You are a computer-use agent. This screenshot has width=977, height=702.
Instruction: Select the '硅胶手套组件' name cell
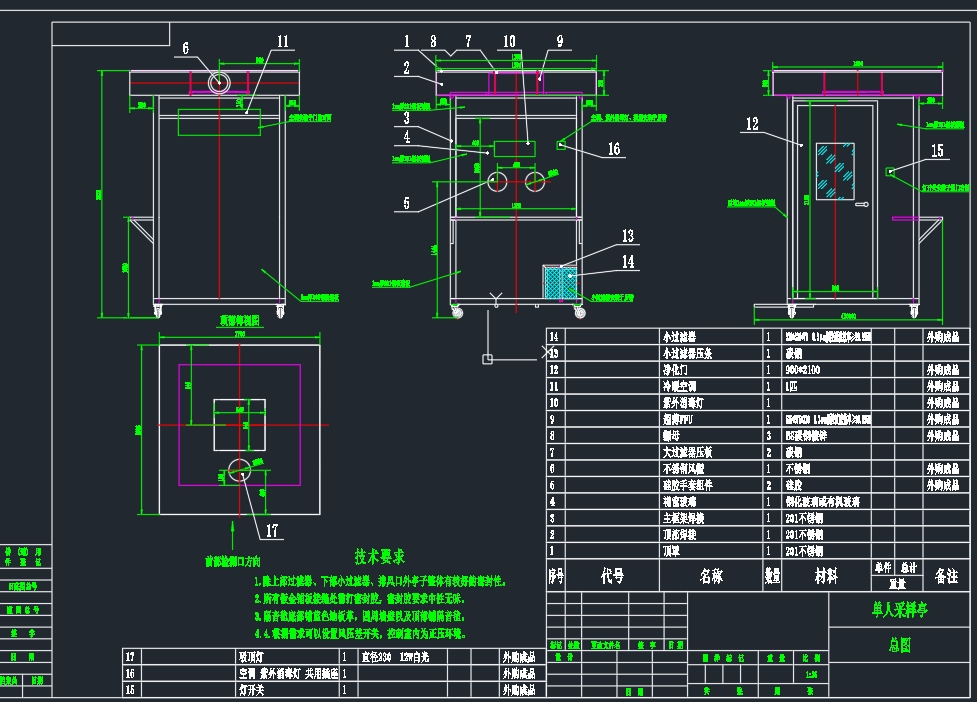[687, 485]
